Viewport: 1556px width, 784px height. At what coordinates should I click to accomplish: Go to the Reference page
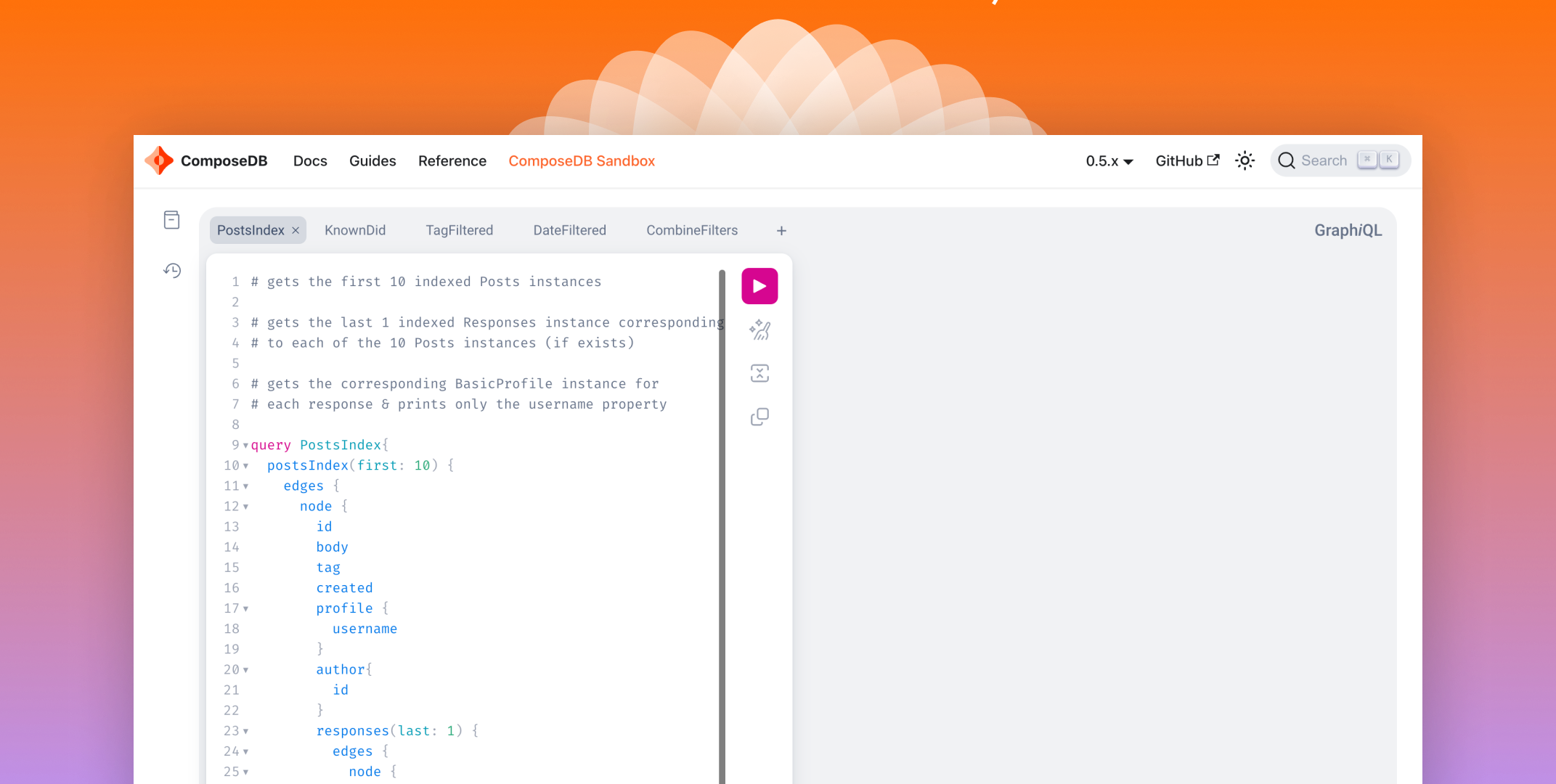pos(452,160)
